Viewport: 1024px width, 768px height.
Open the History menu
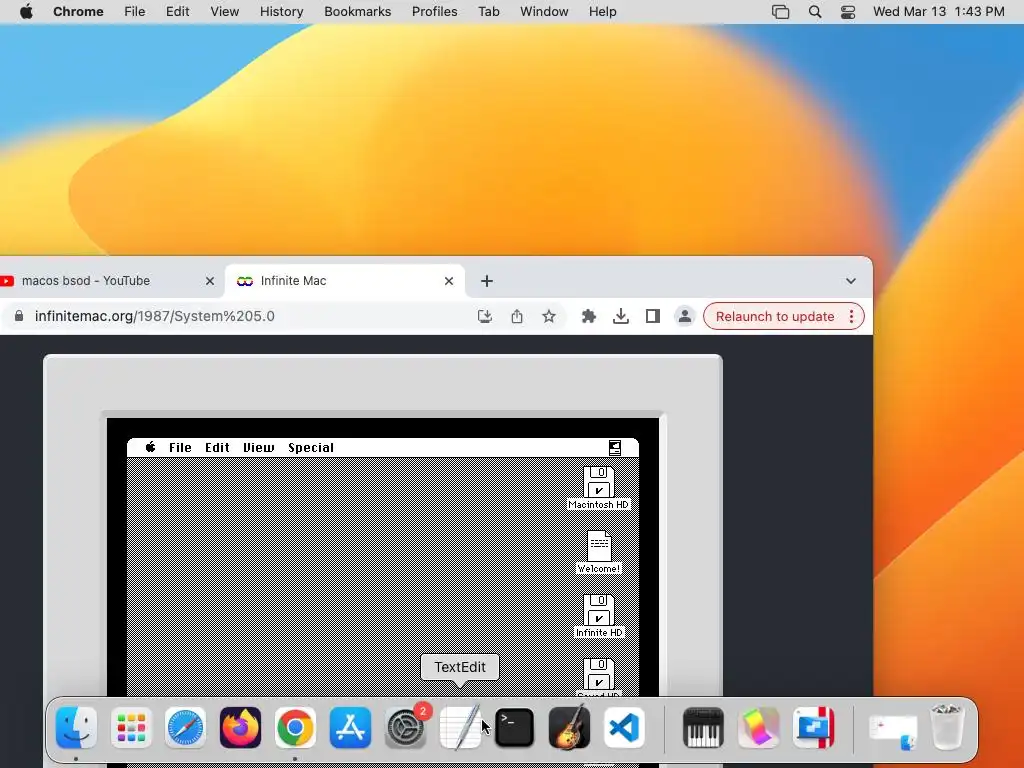click(281, 12)
